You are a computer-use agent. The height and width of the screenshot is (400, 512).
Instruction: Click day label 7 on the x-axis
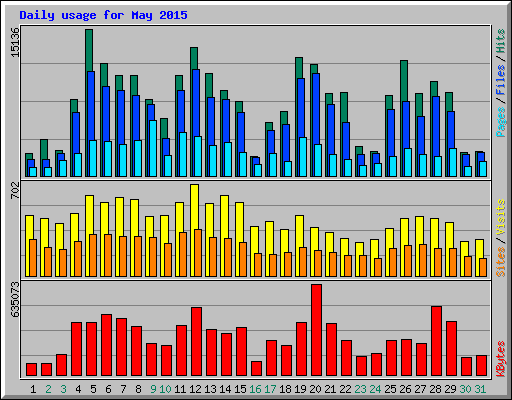click(123, 389)
